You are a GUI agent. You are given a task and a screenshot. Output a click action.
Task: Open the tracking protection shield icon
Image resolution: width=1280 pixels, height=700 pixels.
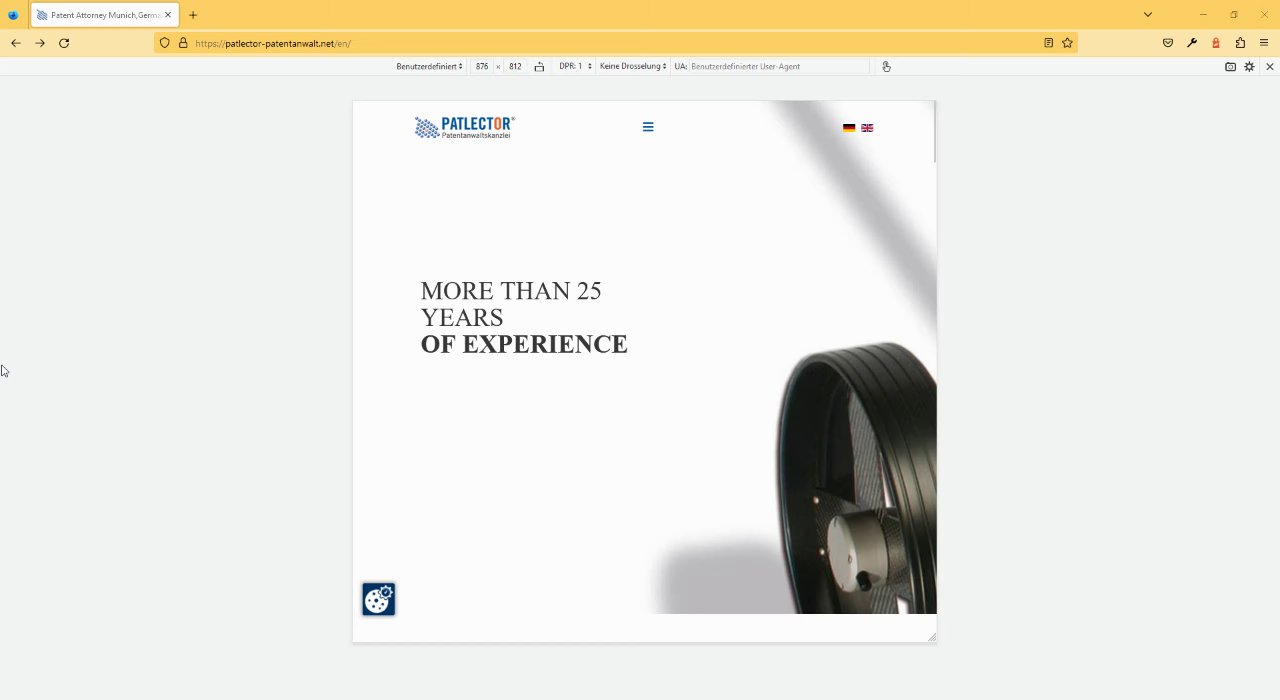click(x=165, y=43)
